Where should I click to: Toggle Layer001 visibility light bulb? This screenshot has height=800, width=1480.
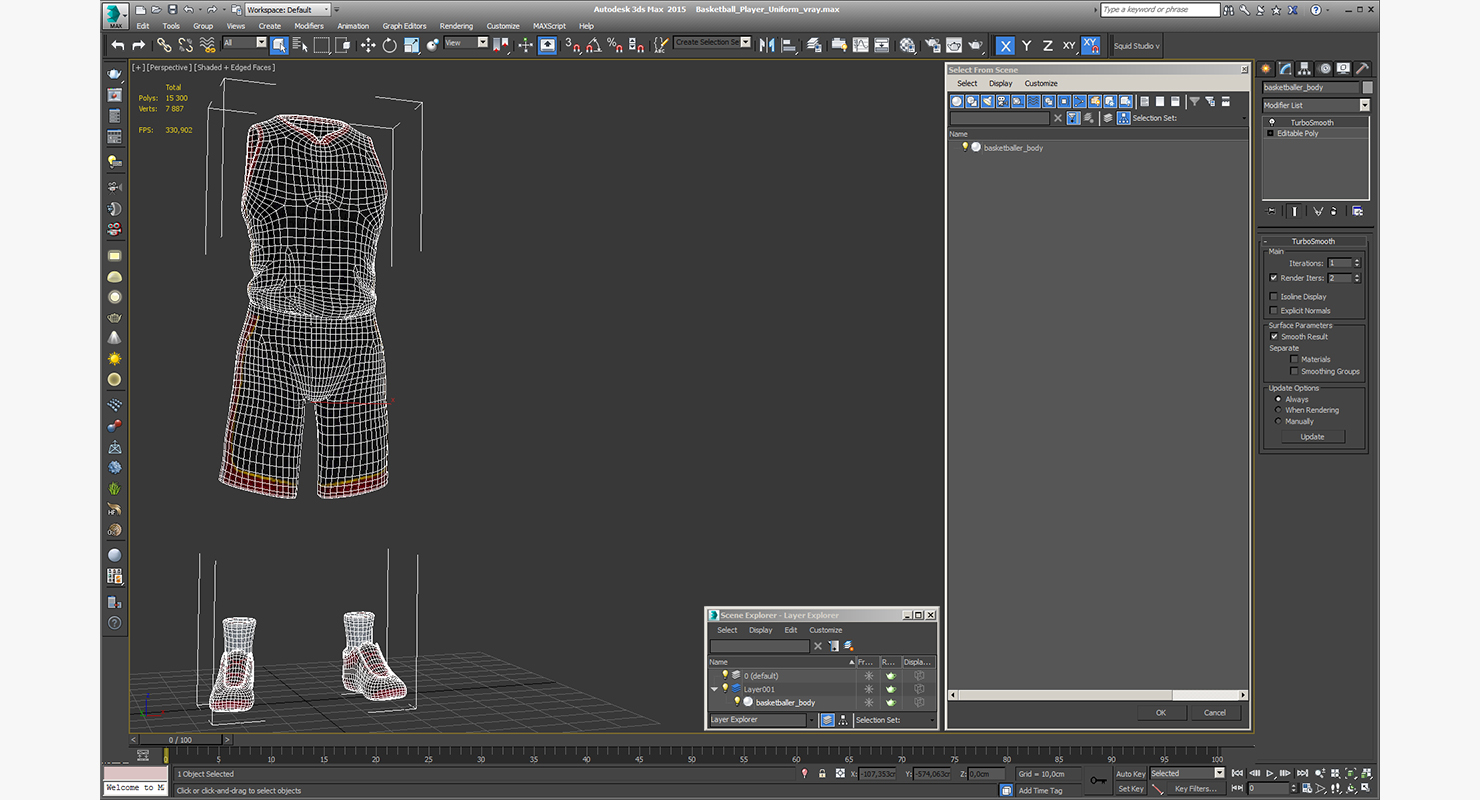click(x=725, y=689)
